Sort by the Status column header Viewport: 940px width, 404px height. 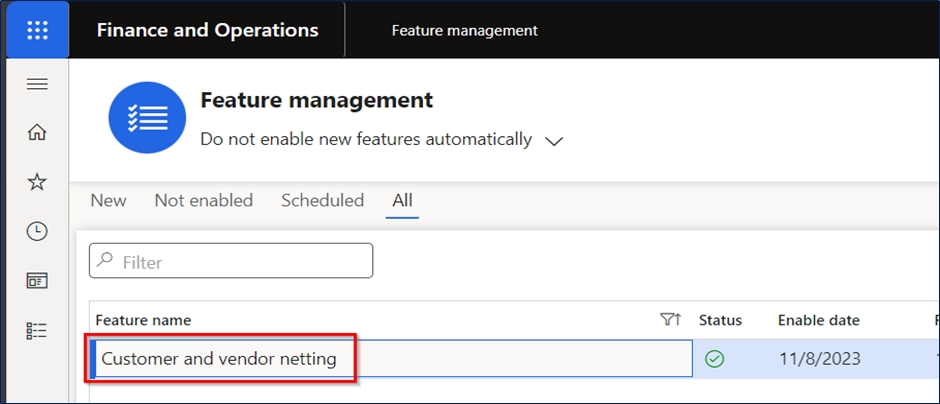720,321
